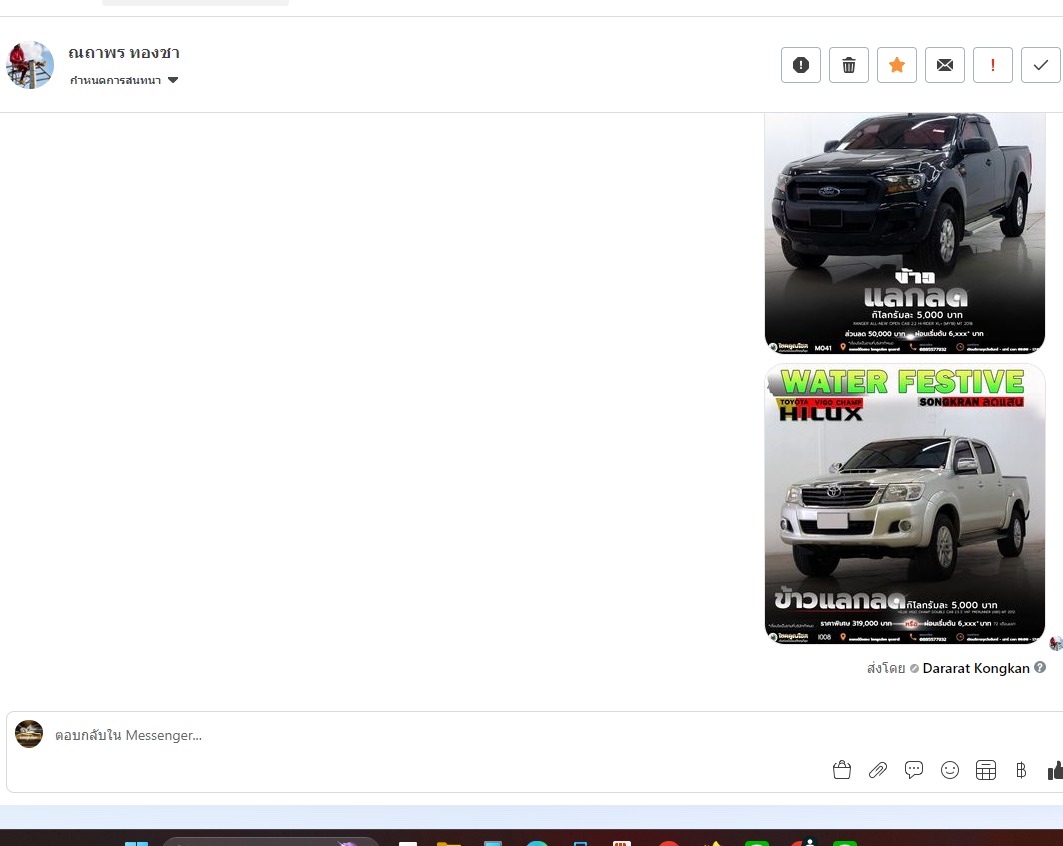Open the table/calendar grid icon in reply toolbar
This screenshot has height=846, width=1063.
[986, 770]
